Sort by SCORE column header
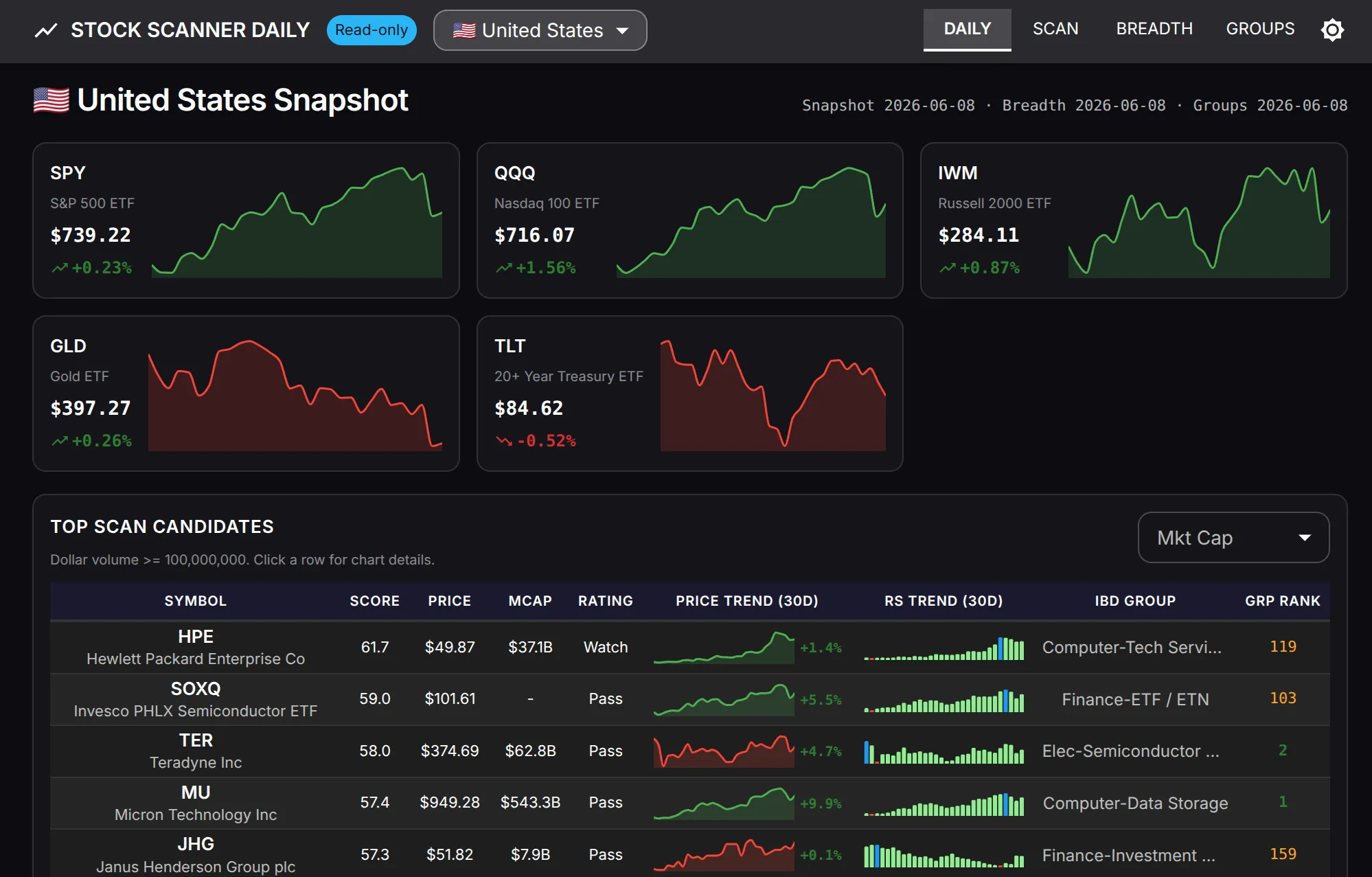Screen dimensions: 1372x877 click(375, 601)
